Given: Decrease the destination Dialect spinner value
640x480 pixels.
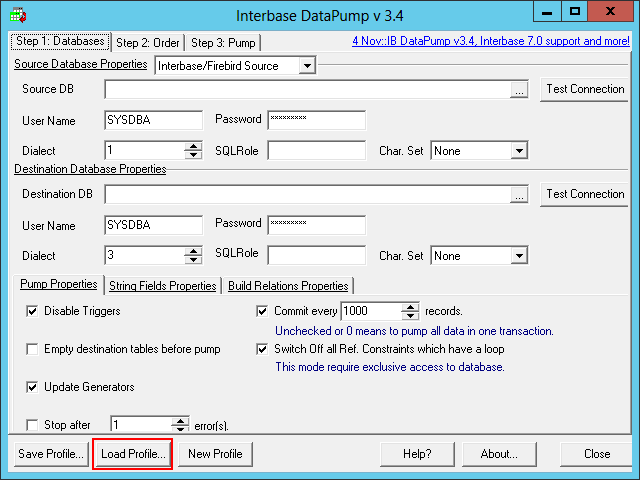Looking at the screenshot, I should (x=194, y=260).
